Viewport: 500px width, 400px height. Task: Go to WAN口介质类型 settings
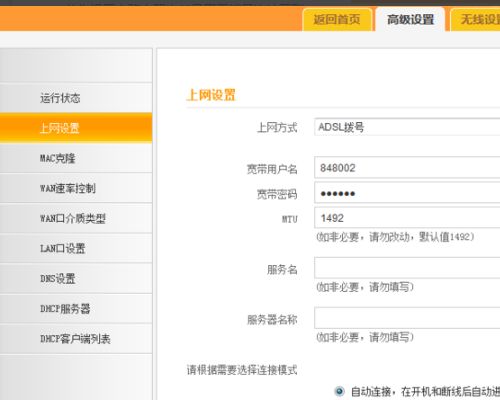(x=76, y=218)
